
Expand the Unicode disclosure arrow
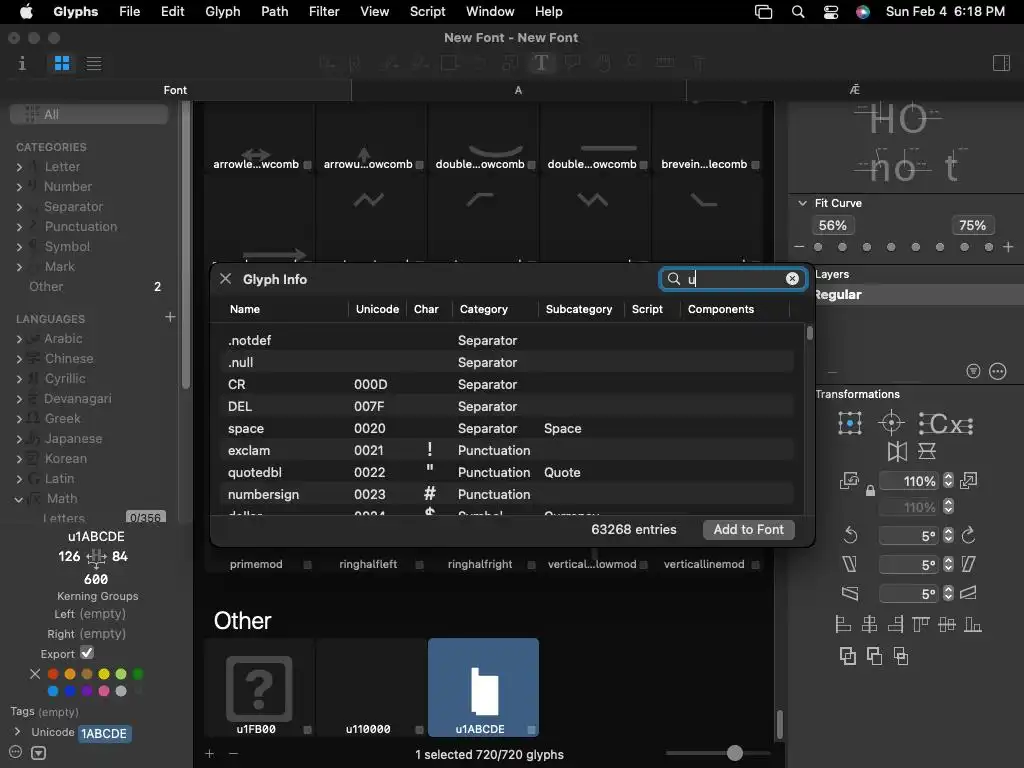[18, 731]
